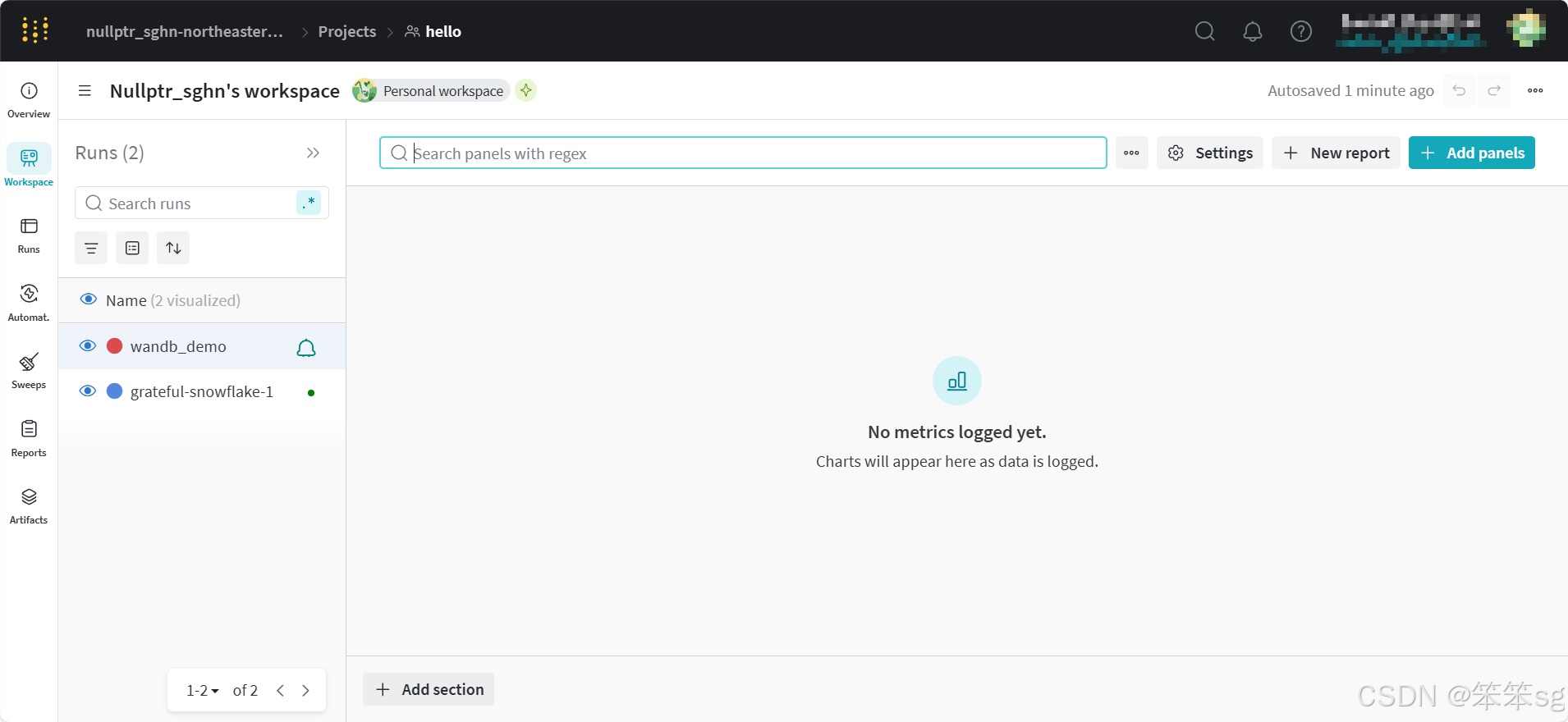
Task: Click the Weights & Biases logo icon
Action: (x=34, y=30)
